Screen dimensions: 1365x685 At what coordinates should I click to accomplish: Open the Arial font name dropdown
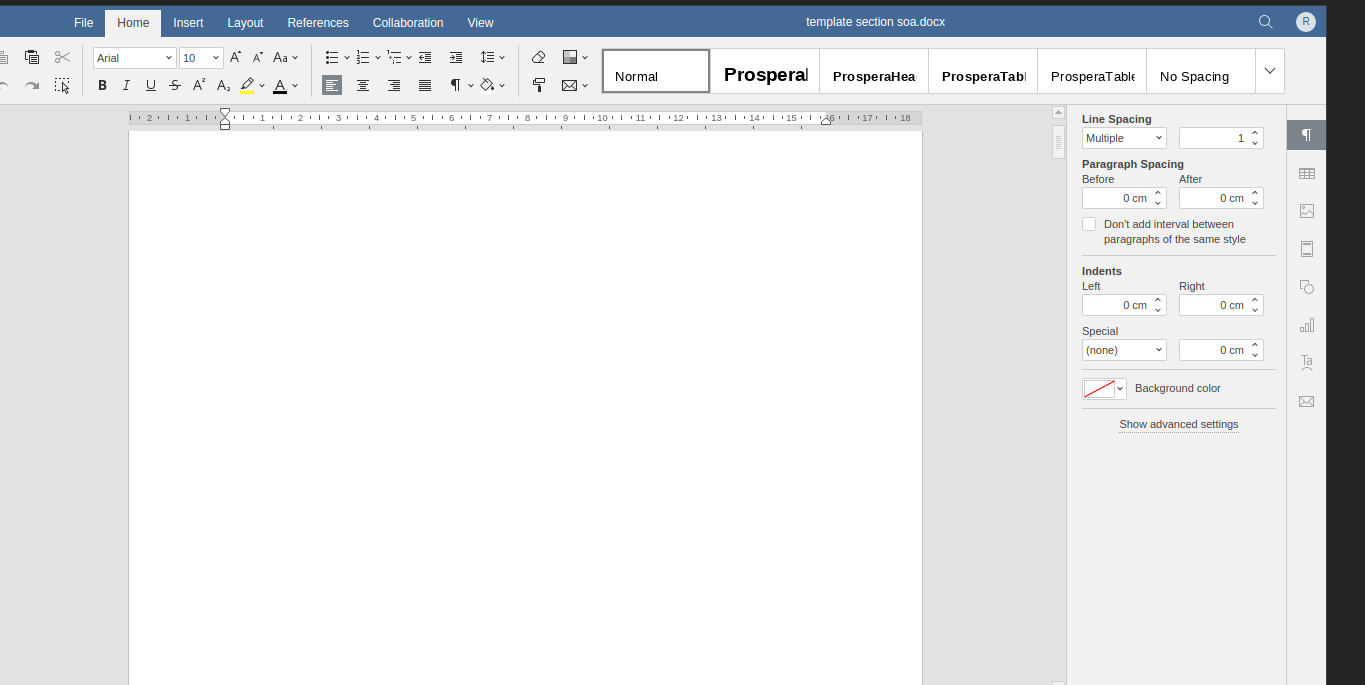point(168,58)
